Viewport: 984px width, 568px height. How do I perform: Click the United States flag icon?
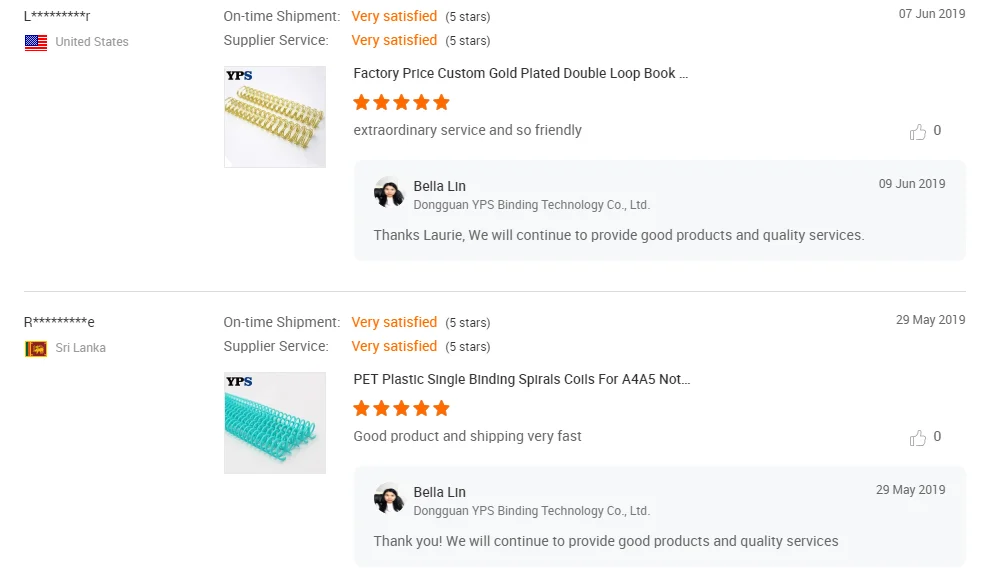(36, 42)
